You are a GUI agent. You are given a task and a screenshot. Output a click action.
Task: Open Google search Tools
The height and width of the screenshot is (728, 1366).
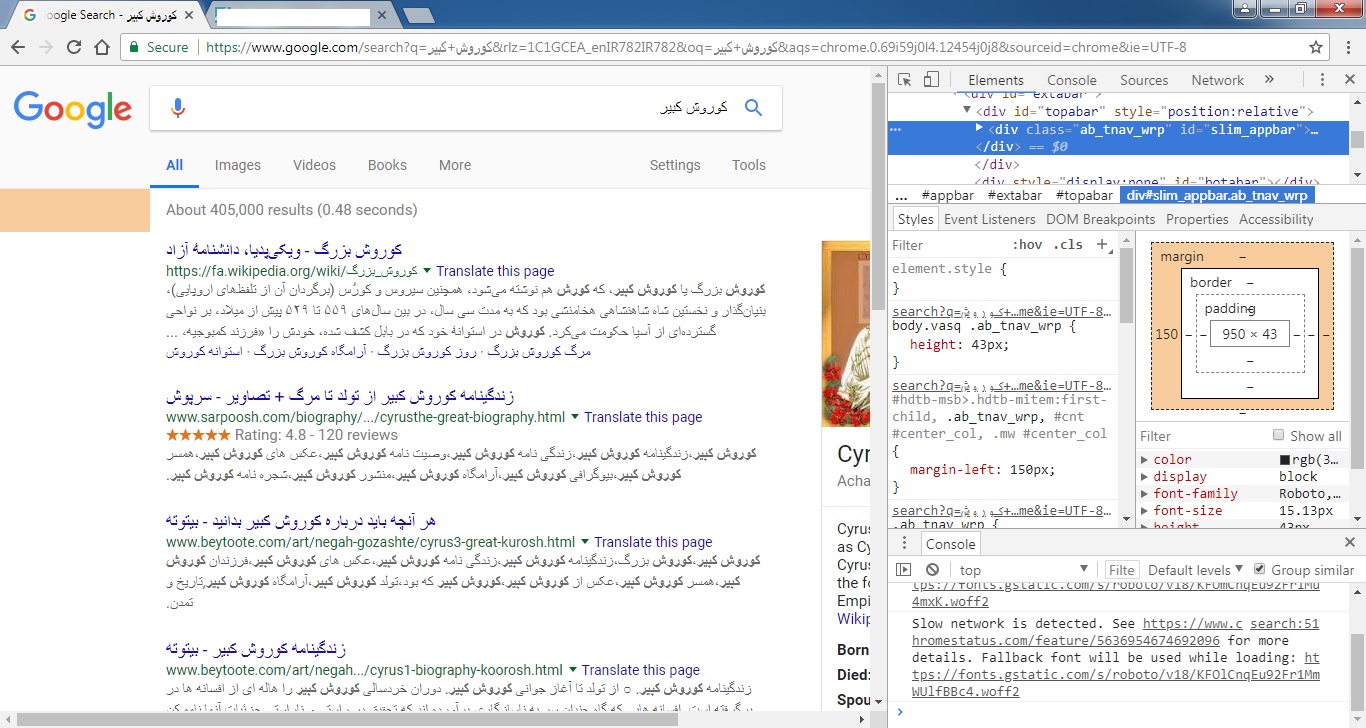point(749,165)
